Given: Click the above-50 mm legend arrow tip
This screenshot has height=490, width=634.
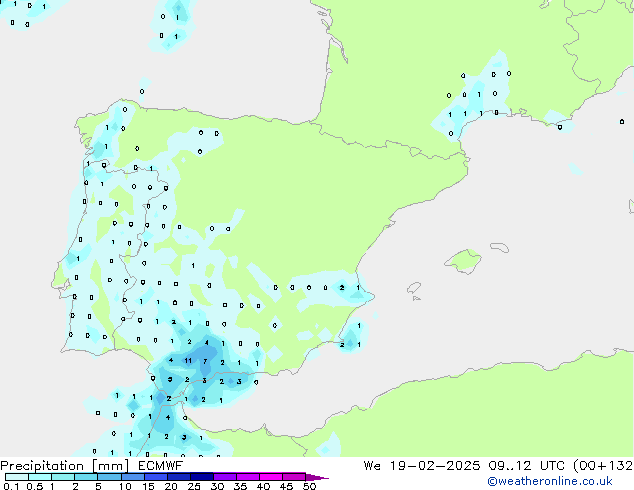Looking at the screenshot, I should pos(317,477).
